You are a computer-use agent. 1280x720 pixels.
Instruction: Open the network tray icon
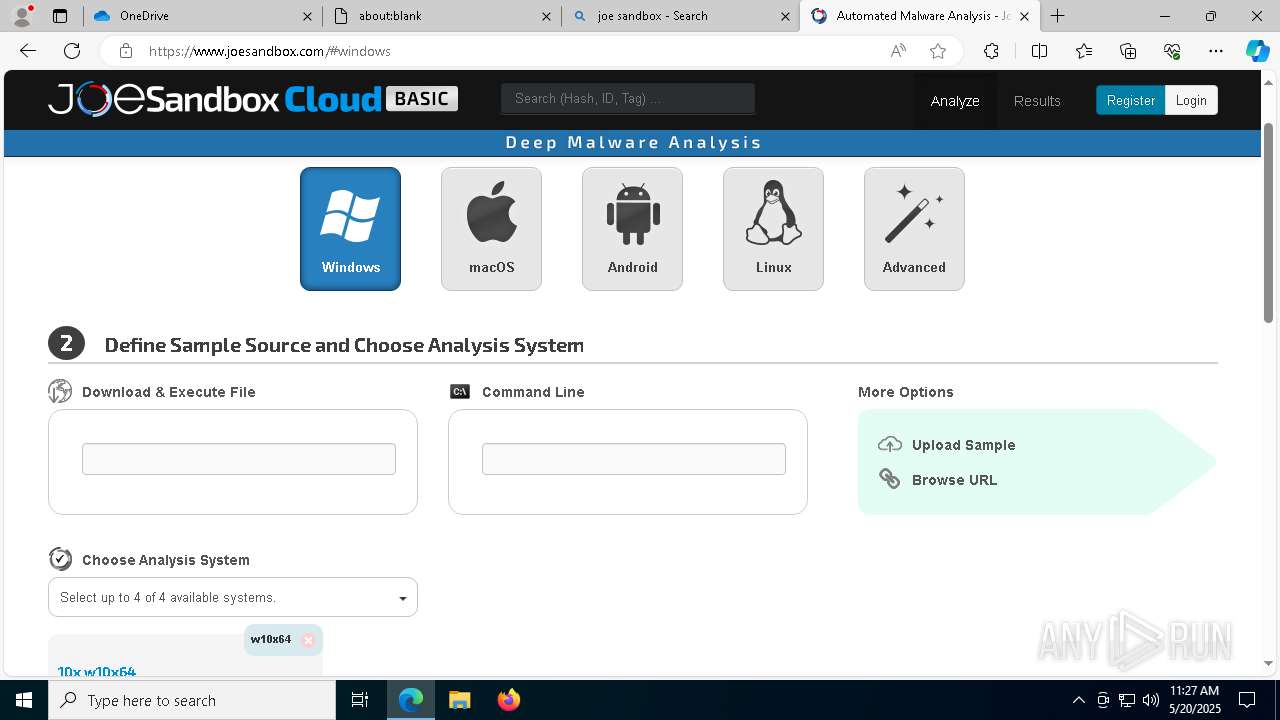1127,700
